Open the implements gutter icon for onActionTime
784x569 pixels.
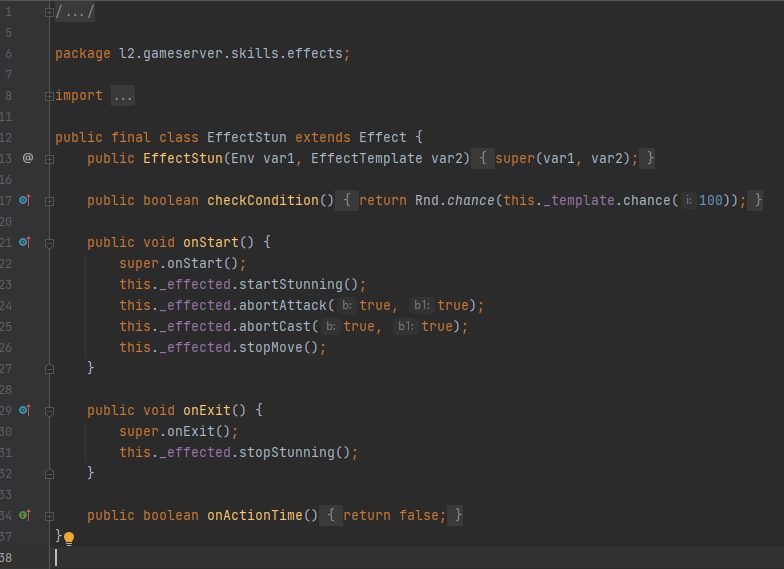[x=25, y=515]
